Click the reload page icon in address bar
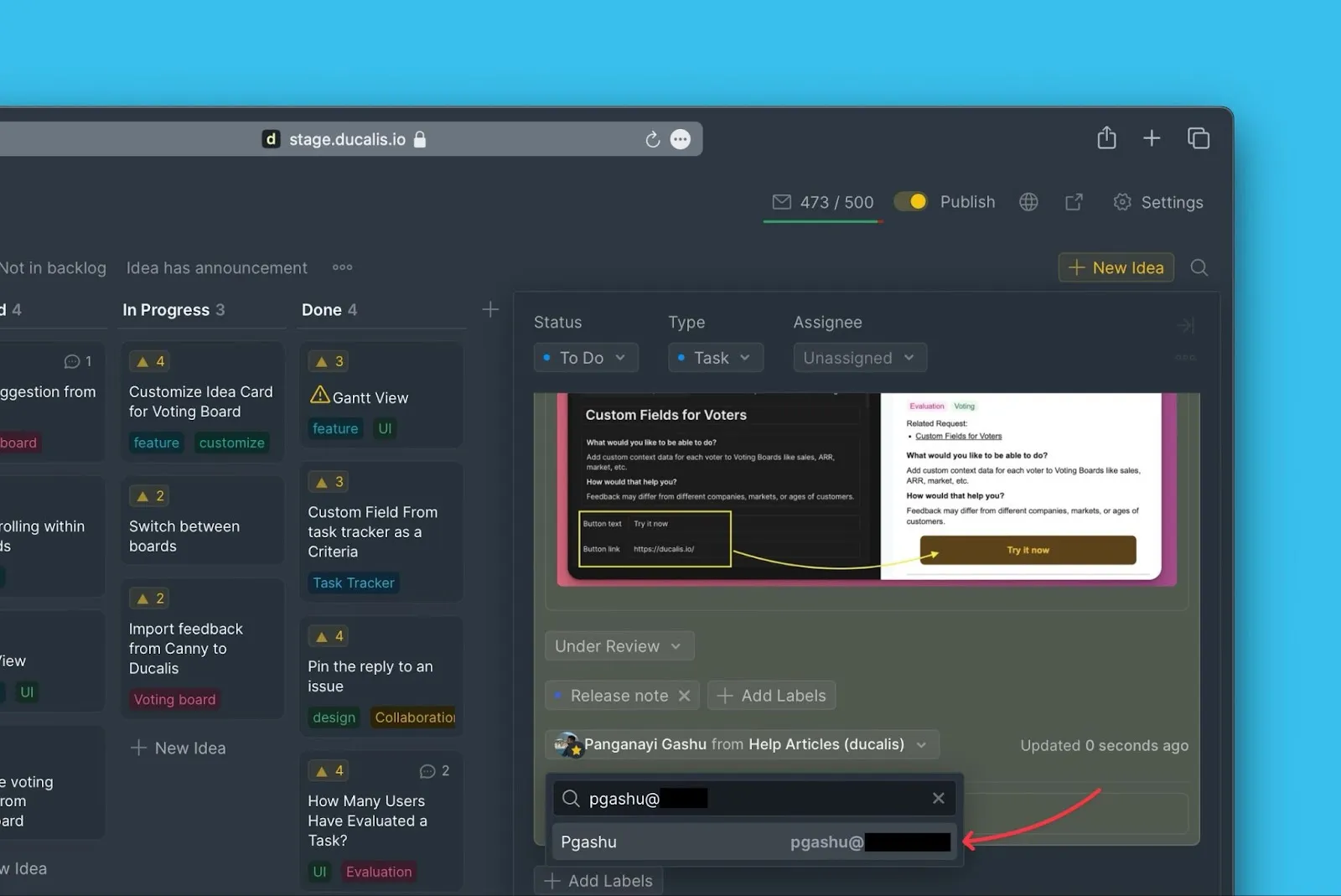Image resolution: width=1341 pixels, height=896 pixels. click(652, 140)
